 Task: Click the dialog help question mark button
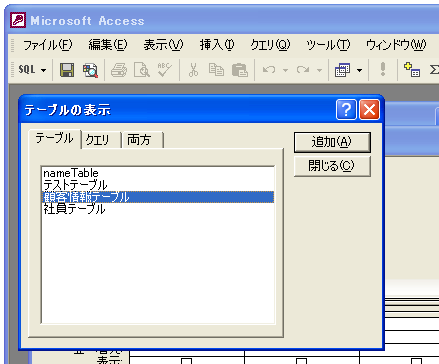coord(346,109)
